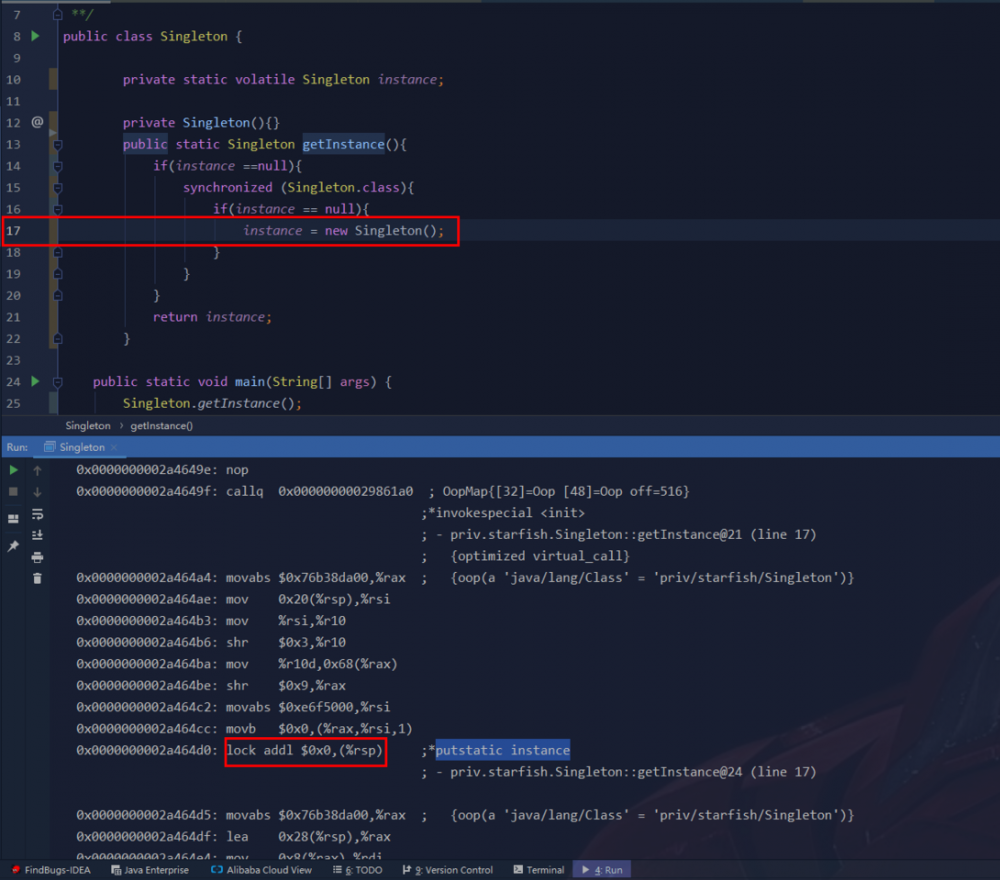Toggle scroll to end of console output
Screen dimensions: 1000x880
point(38,535)
